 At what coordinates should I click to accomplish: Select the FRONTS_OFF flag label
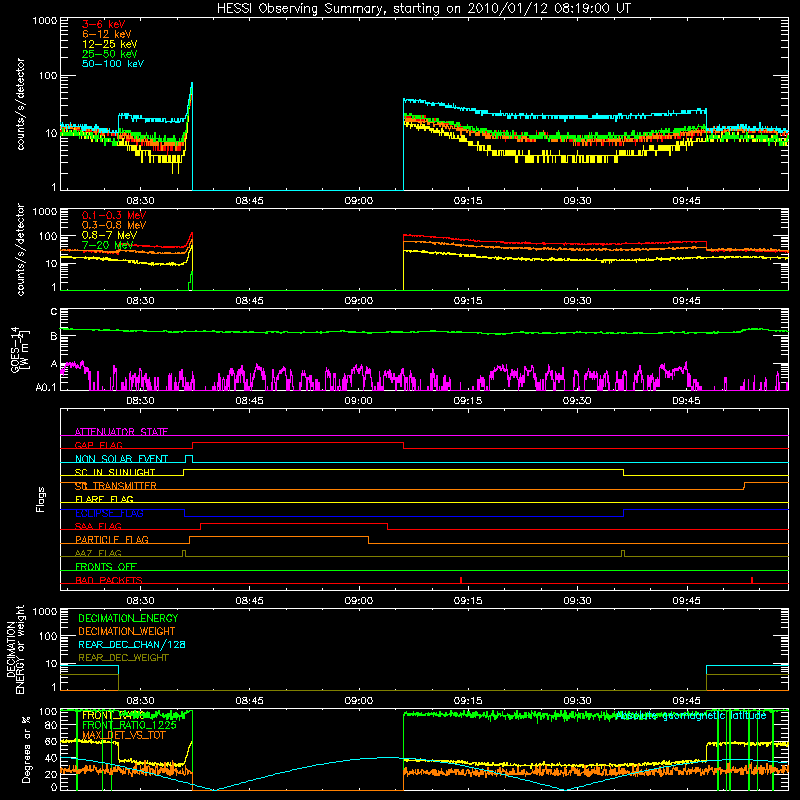click(x=106, y=566)
